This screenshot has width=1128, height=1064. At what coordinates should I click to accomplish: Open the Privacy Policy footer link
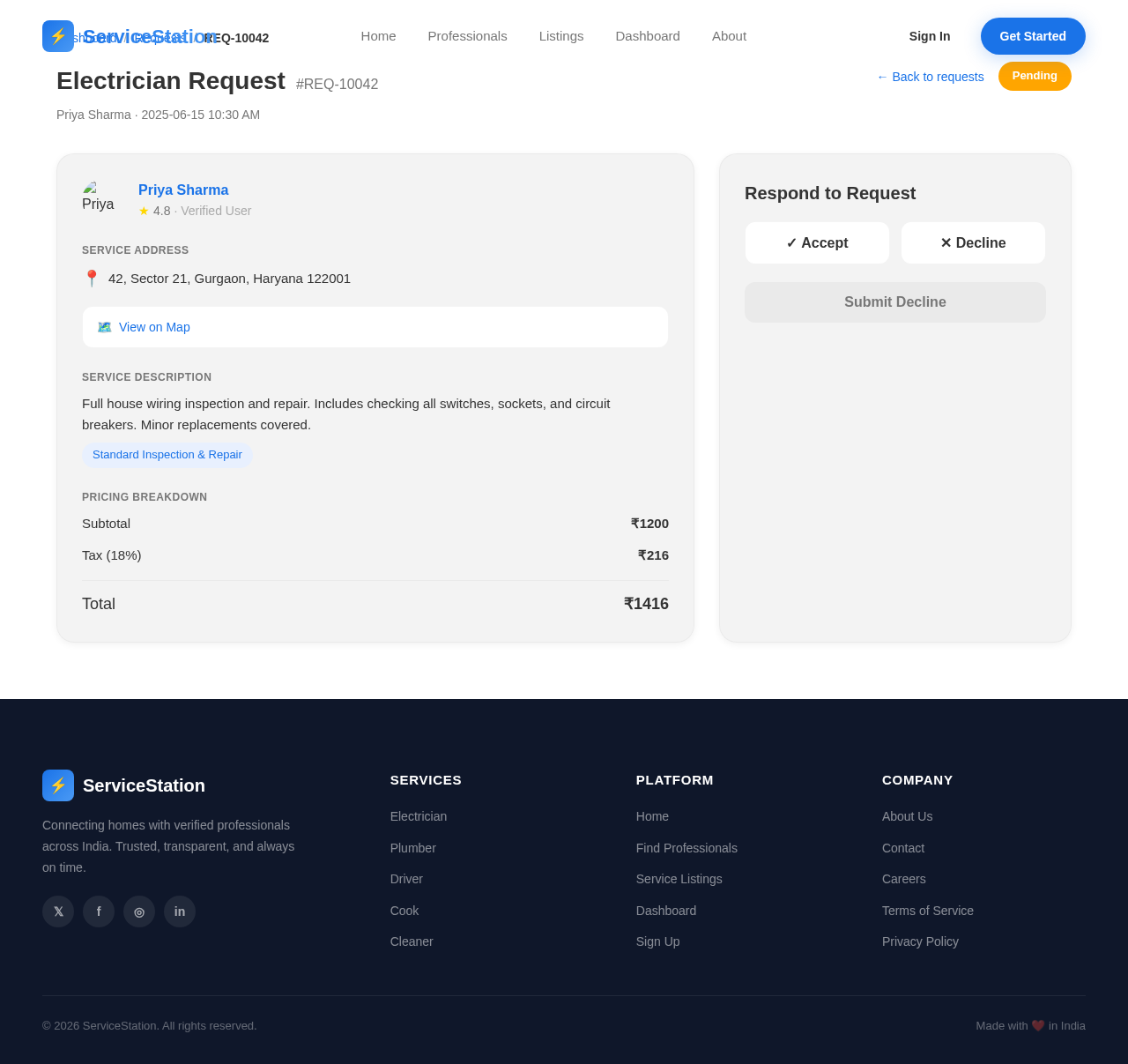click(920, 941)
